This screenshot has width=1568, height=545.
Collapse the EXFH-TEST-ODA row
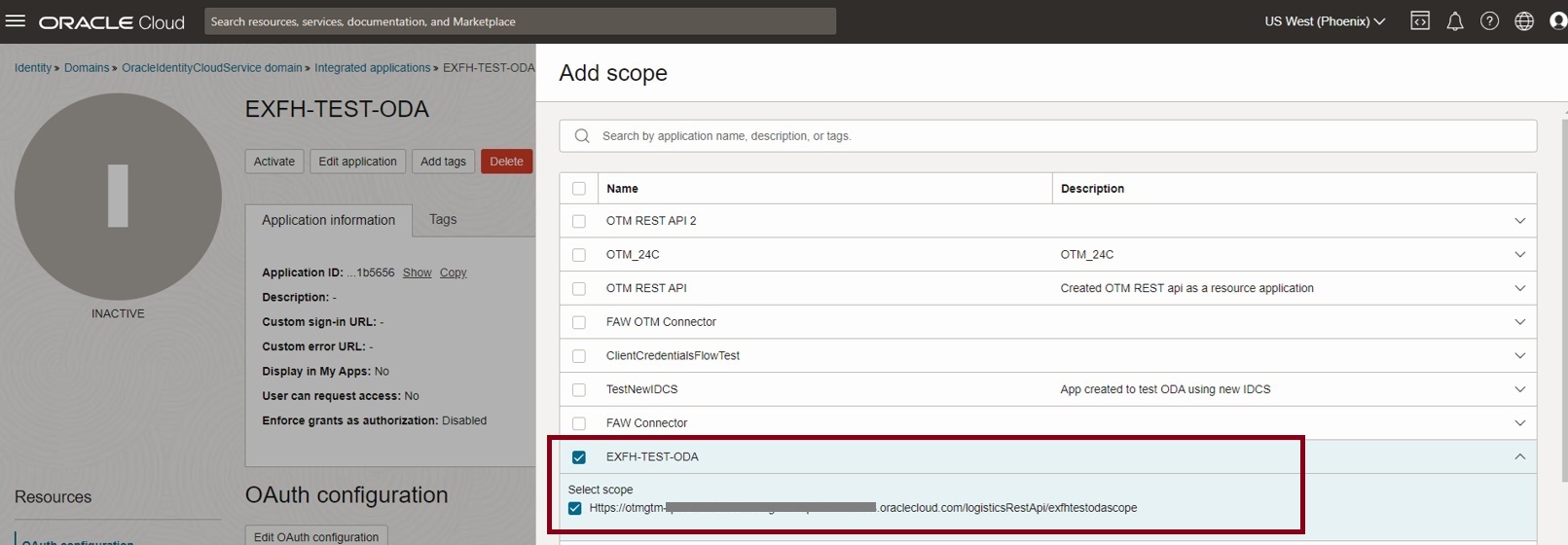(1520, 456)
